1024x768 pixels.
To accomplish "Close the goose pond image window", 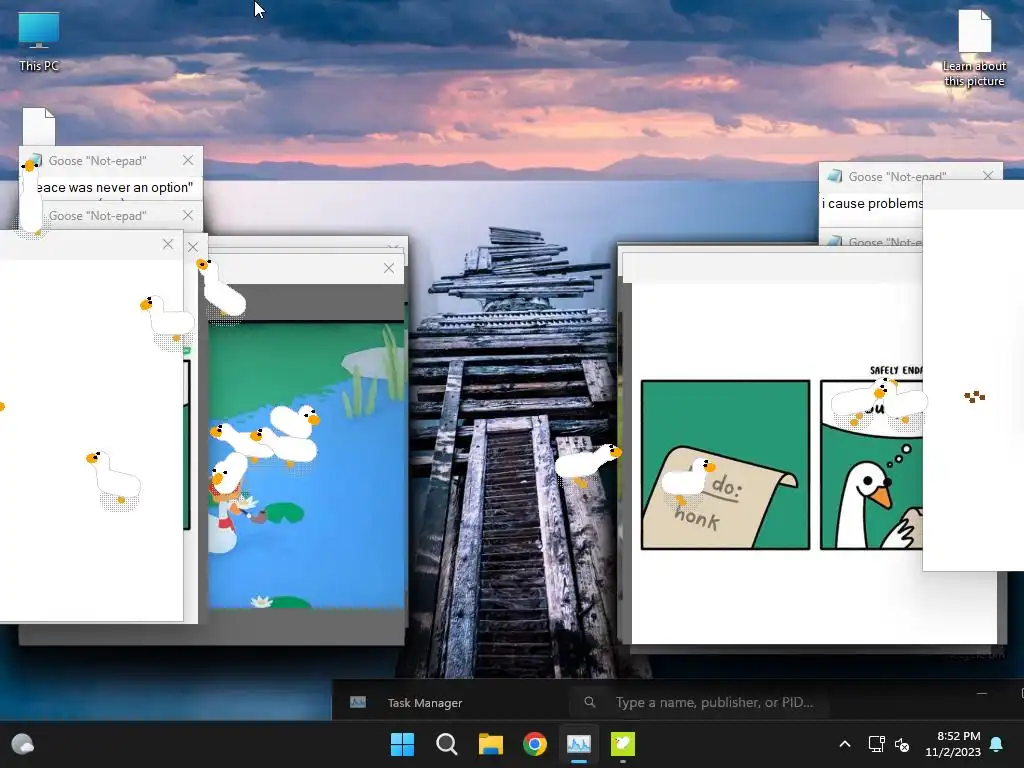I will (389, 268).
